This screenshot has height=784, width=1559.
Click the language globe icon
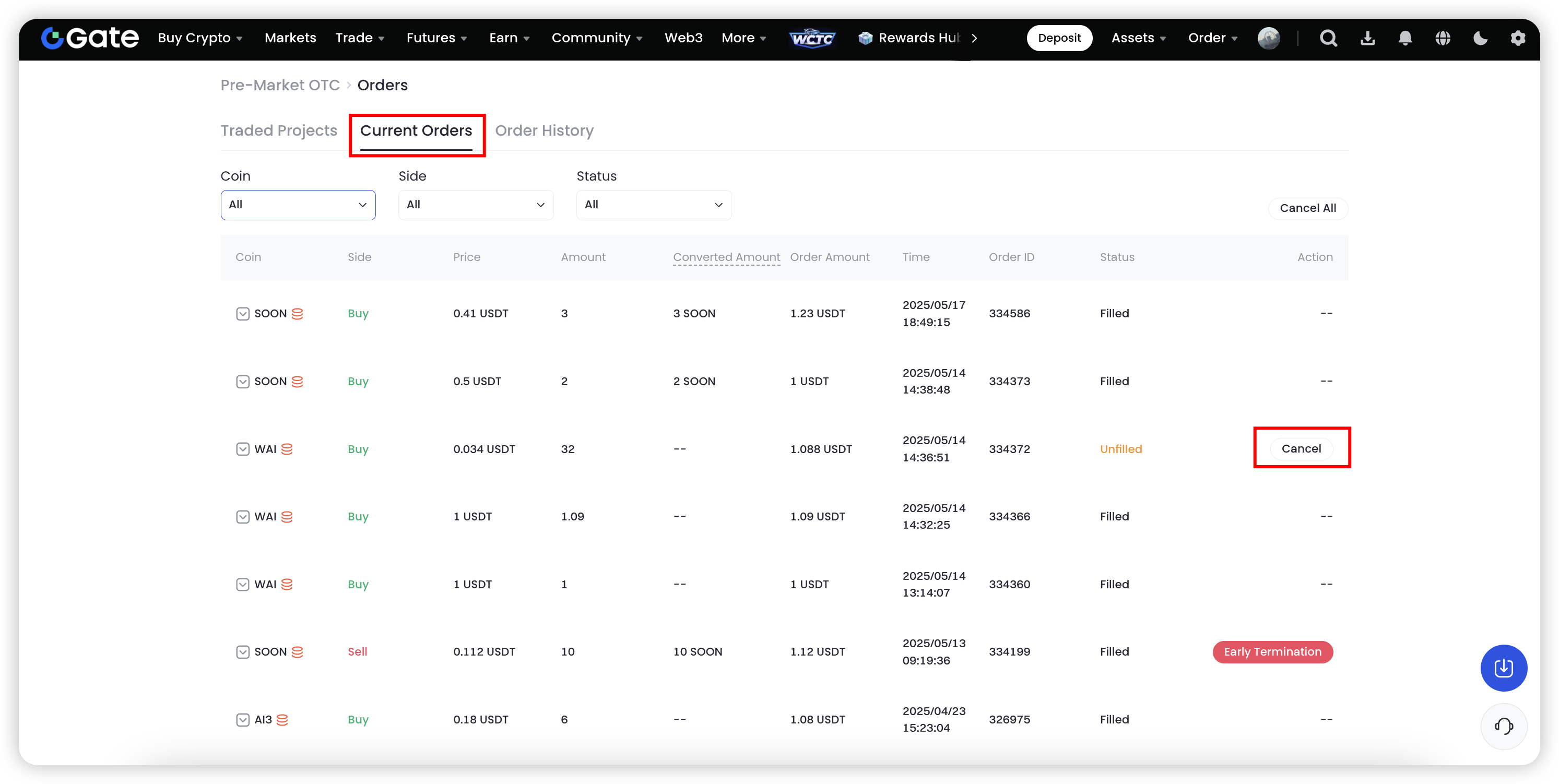tap(1443, 38)
